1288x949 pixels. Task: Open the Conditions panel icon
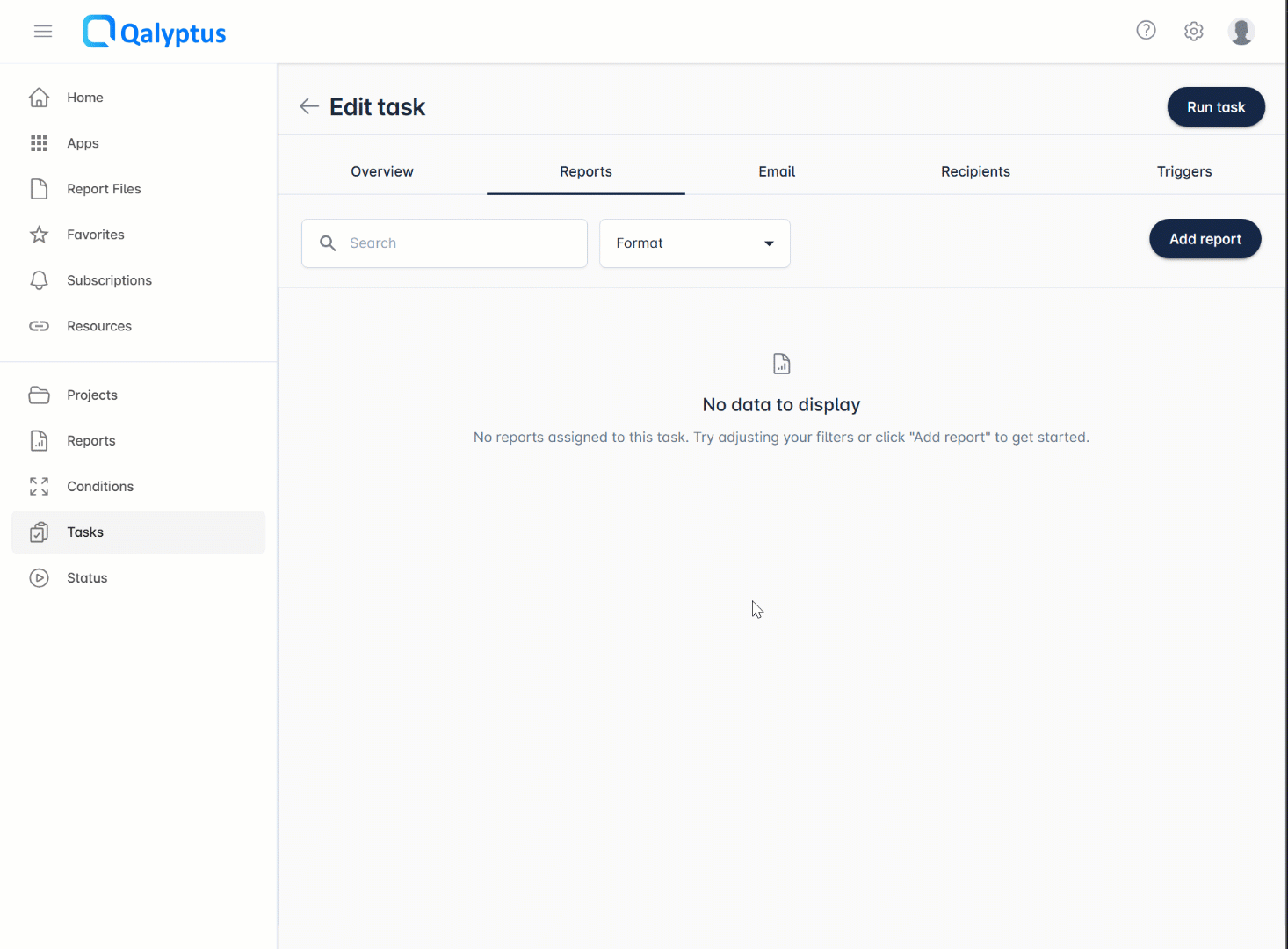tap(39, 486)
